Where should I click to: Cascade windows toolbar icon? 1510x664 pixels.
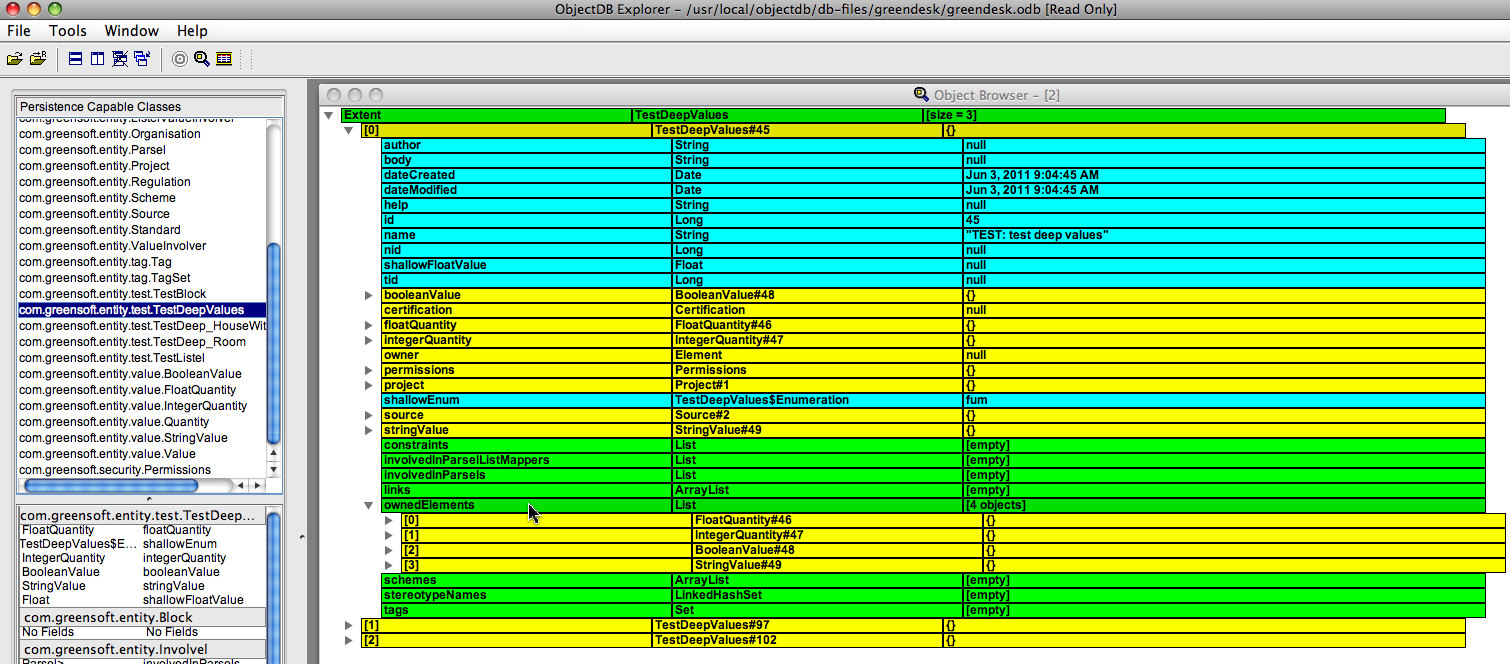(x=142, y=59)
